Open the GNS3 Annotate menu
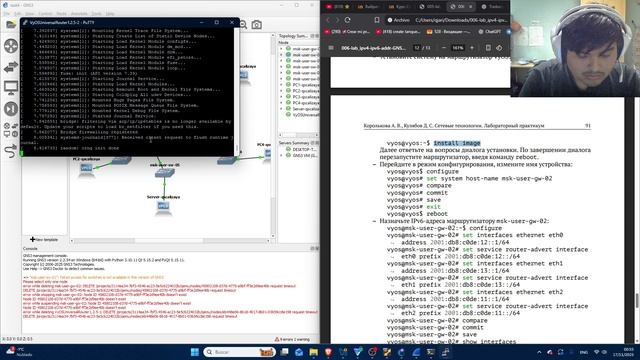The width and height of the screenshot is (640, 360). pyautogui.click(x=79, y=14)
